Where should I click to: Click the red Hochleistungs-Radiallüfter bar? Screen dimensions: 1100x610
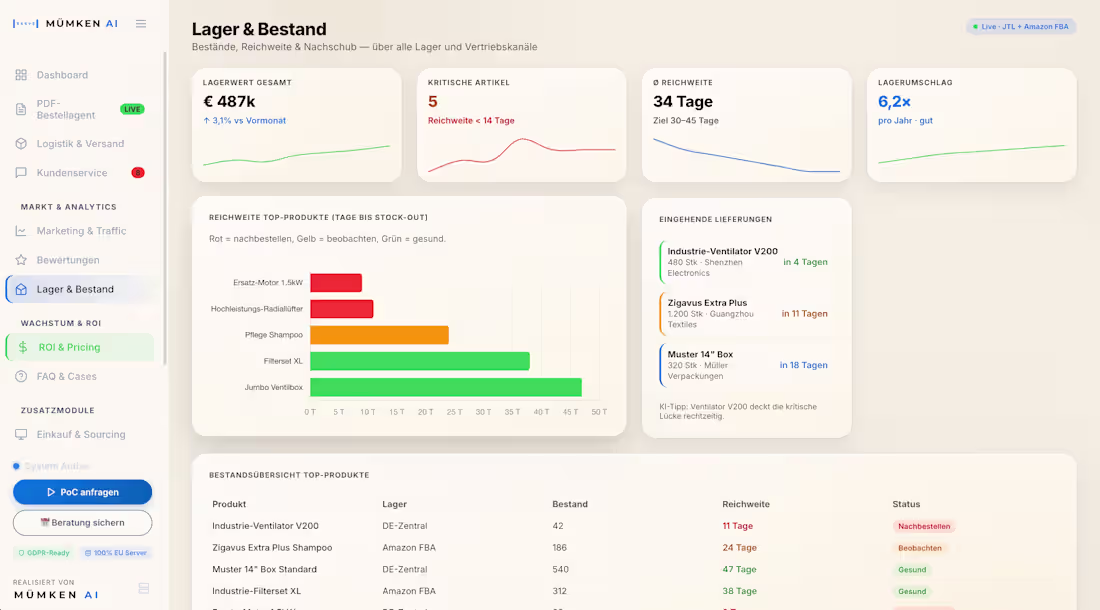click(342, 309)
